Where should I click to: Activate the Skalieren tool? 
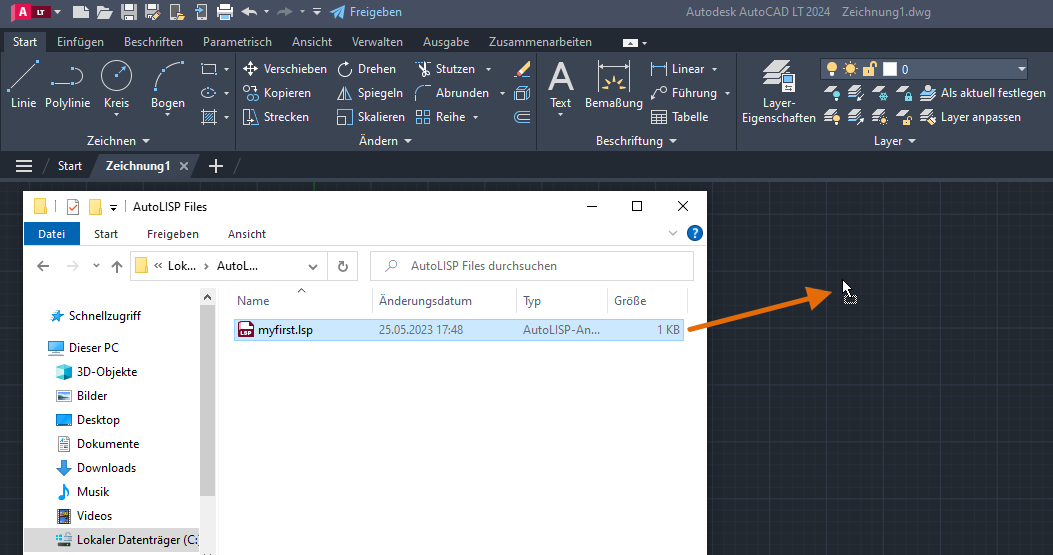click(x=371, y=117)
